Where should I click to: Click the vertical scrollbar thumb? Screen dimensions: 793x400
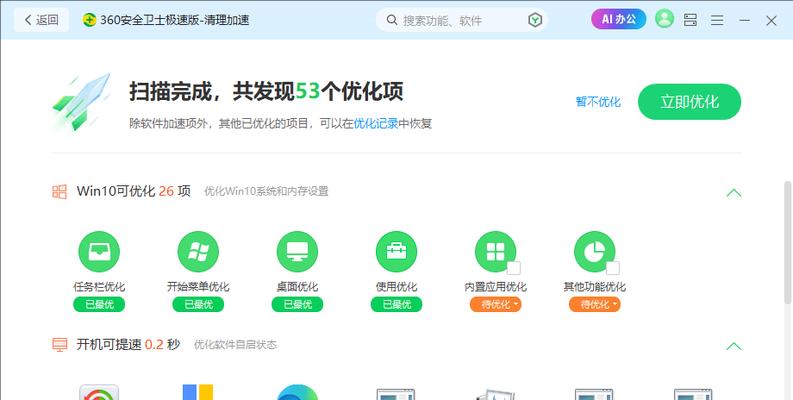click(x=787, y=243)
